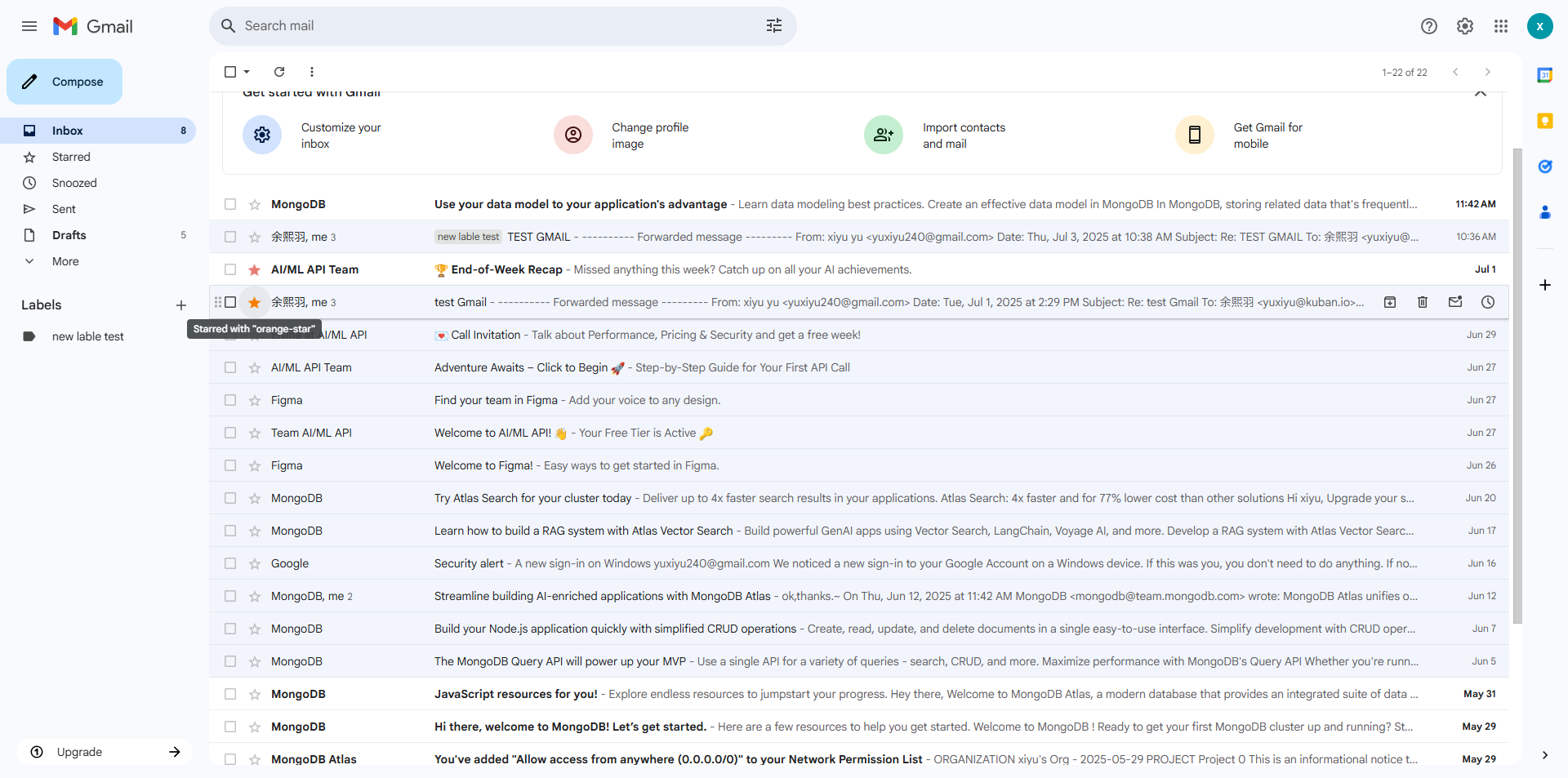Image resolution: width=1568 pixels, height=778 pixels.
Task: Click the Search mail field
Action: tap(502, 26)
